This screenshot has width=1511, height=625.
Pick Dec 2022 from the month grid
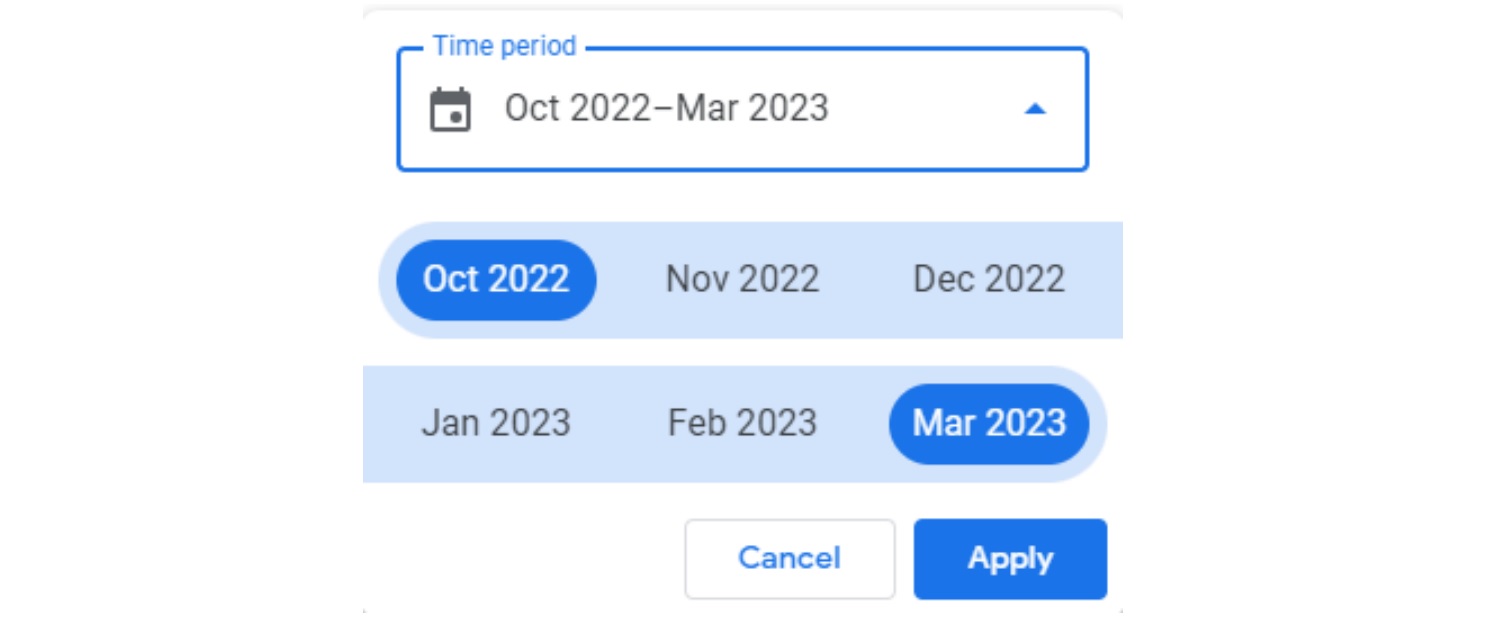point(989,279)
